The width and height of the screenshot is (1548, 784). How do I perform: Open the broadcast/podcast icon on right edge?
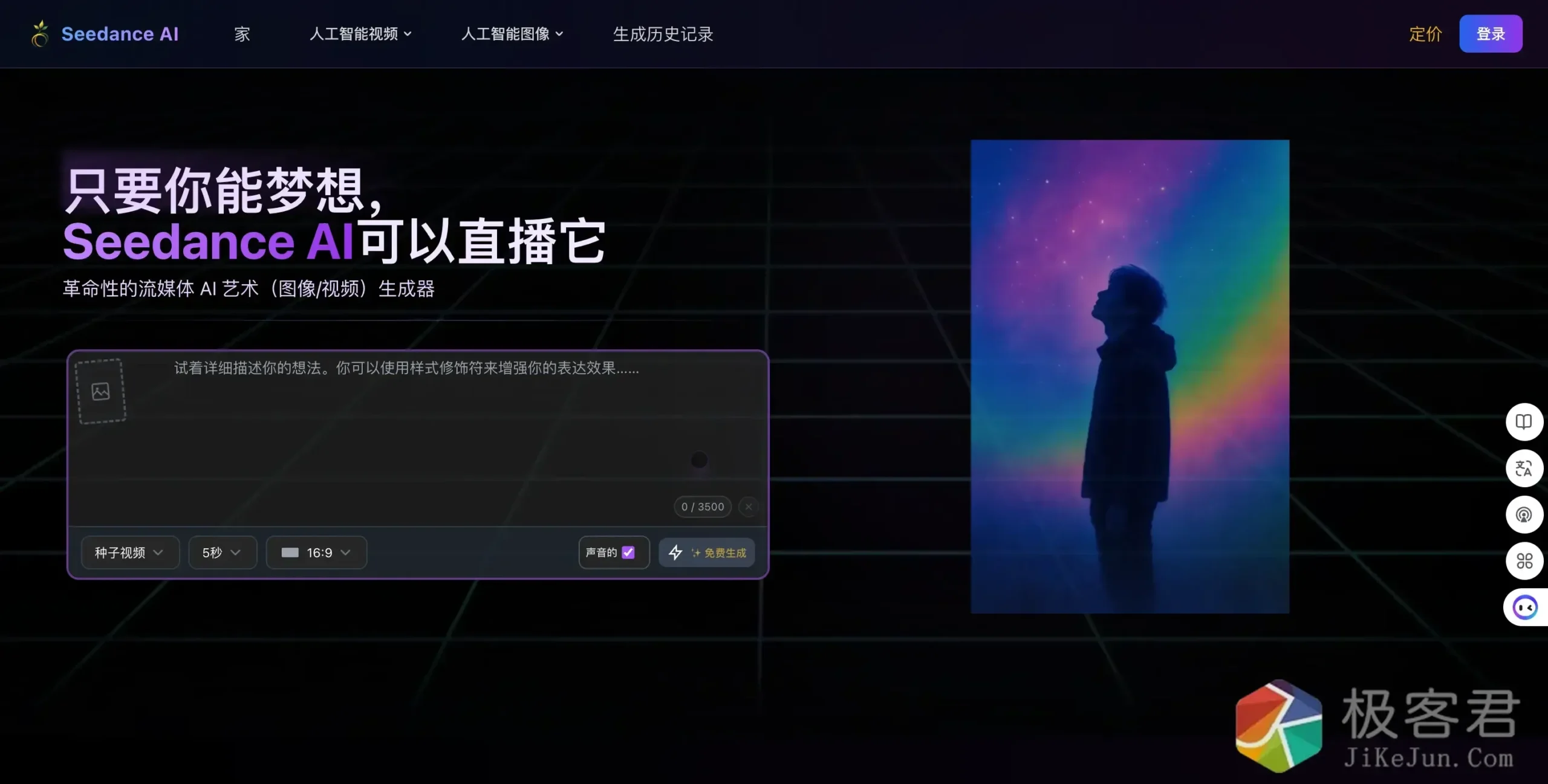coord(1524,514)
